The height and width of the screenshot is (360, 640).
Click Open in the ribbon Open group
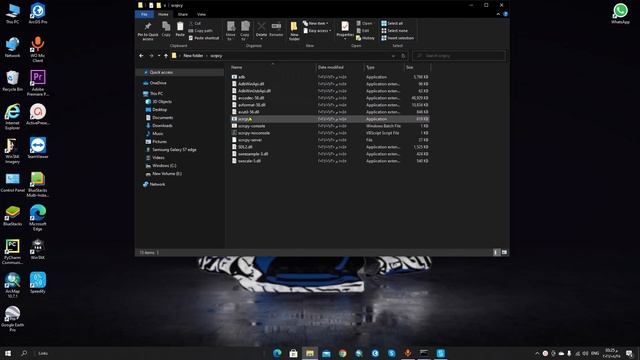coord(364,24)
